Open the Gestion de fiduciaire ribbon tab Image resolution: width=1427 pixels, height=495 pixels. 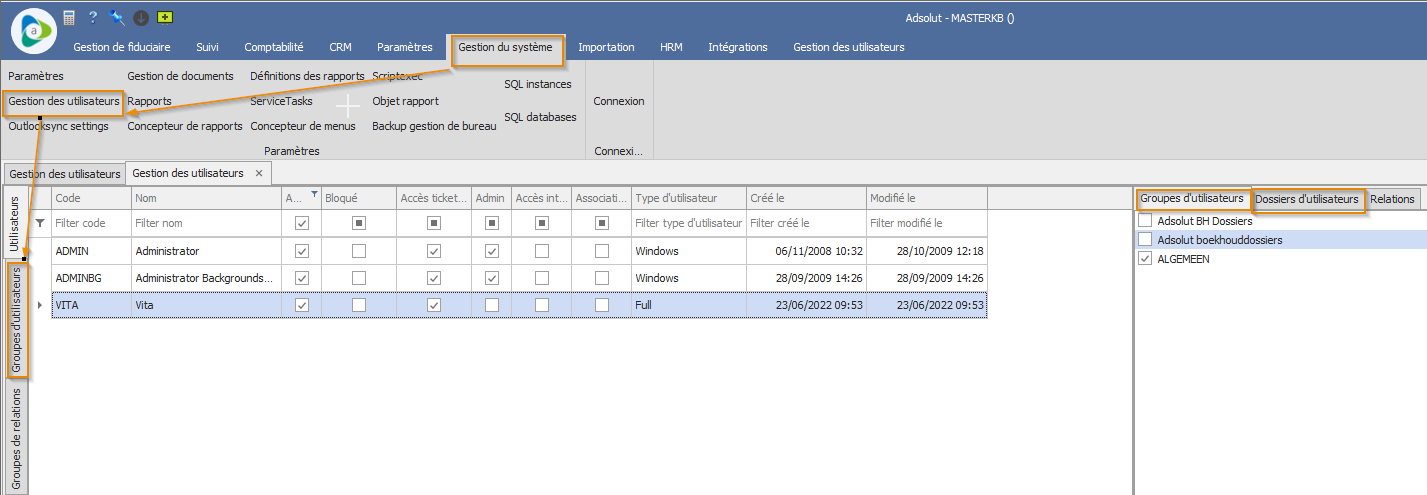(x=122, y=47)
